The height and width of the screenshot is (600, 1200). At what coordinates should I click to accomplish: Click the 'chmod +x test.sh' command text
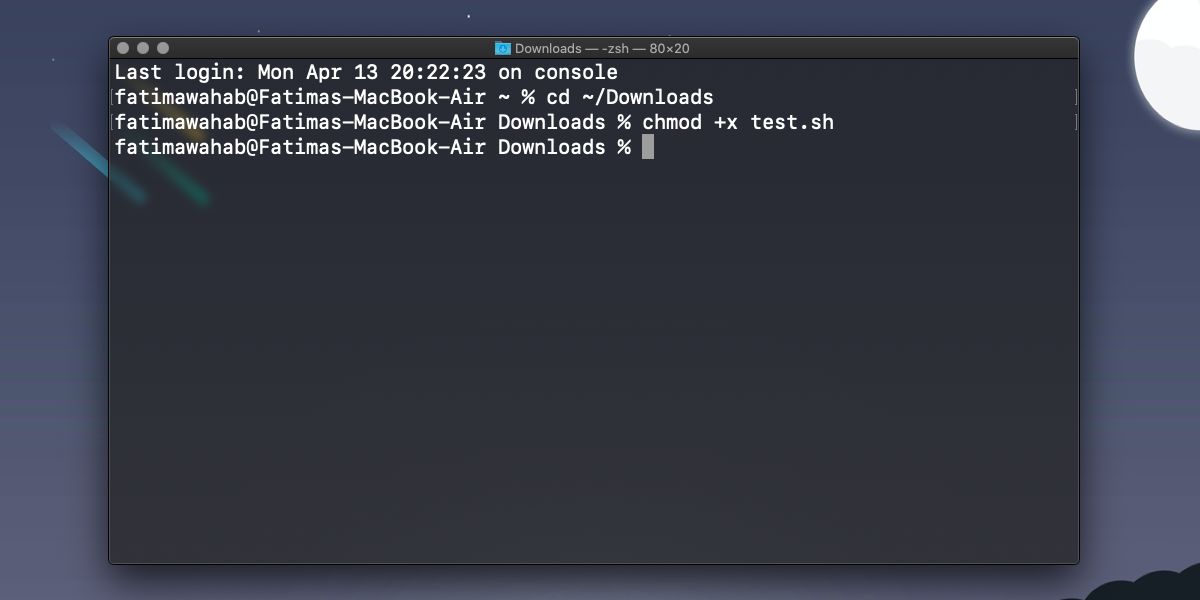[x=738, y=122]
